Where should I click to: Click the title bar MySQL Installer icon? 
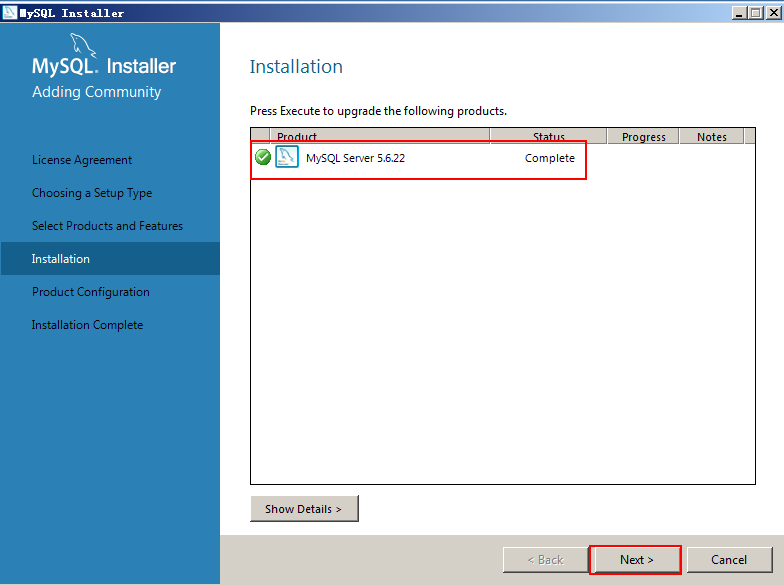10,12
